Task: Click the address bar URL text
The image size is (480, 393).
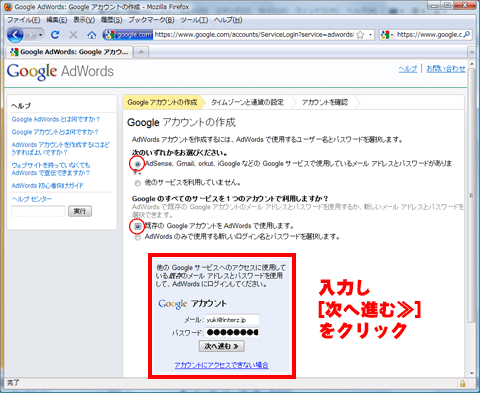Action: pyautogui.click(x=254, y=35)
